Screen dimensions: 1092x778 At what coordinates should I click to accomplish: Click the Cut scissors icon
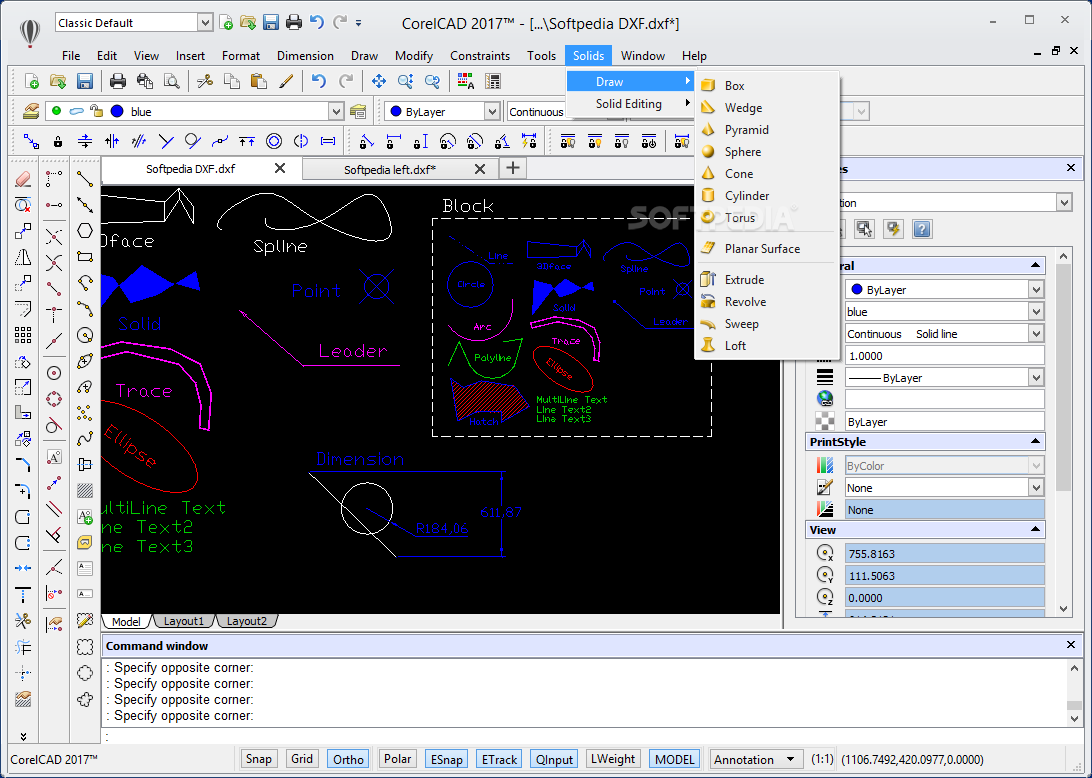[x=205, y=81]
